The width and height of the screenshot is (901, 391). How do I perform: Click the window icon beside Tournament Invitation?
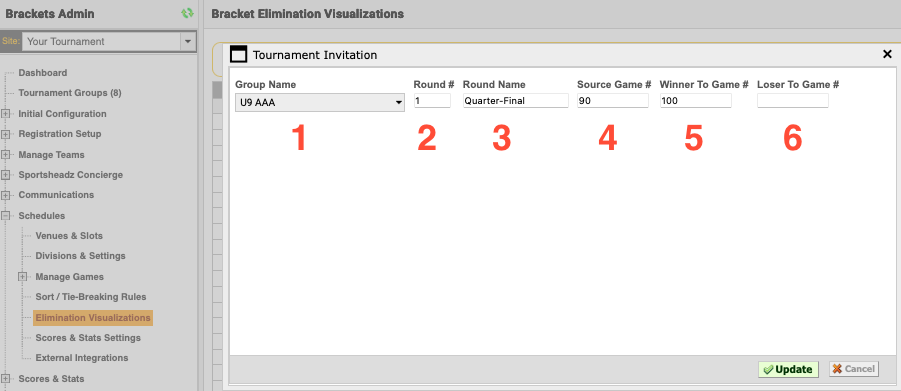pyautogui.click(x=238, y=55)
